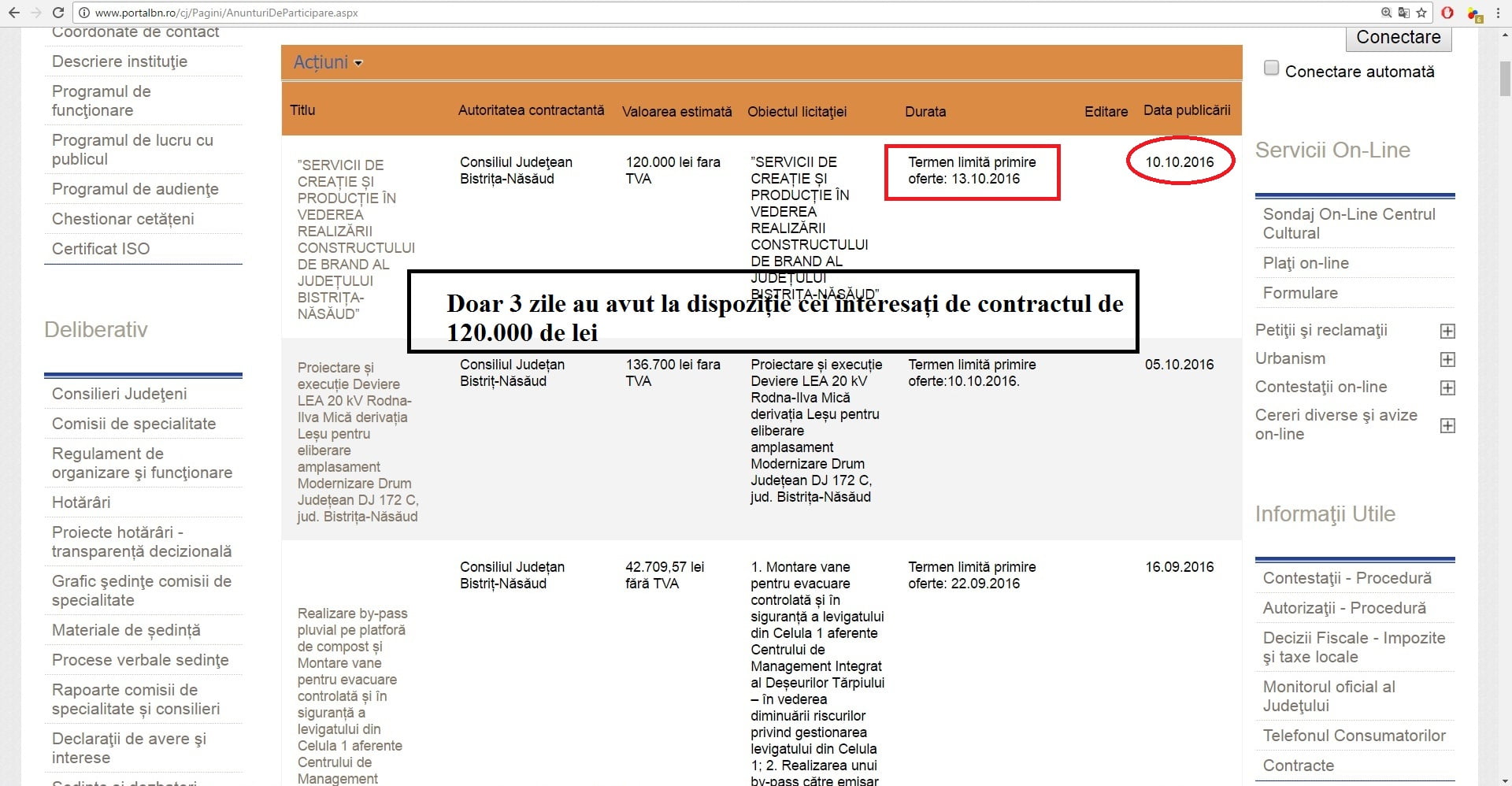Click the colored-dots extension with badge 6

pyautogui.click(x=1473, y=13)
